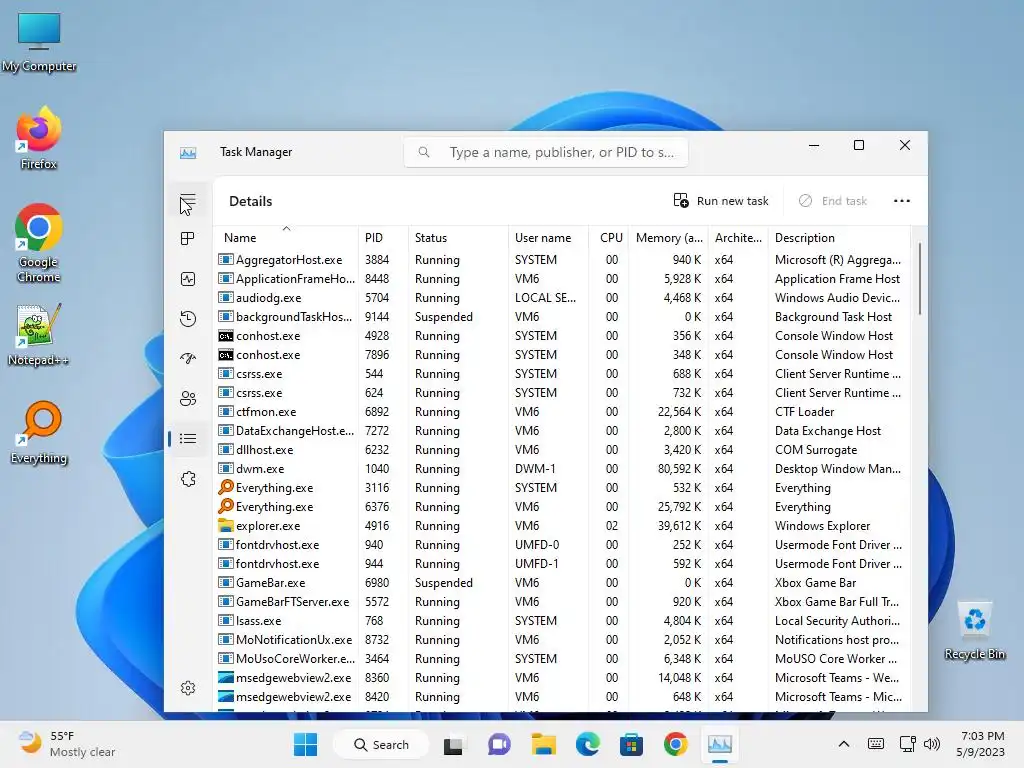Open the Users page in sidebar
This screenshot has height=768, width=1024.
click(188, 398)
